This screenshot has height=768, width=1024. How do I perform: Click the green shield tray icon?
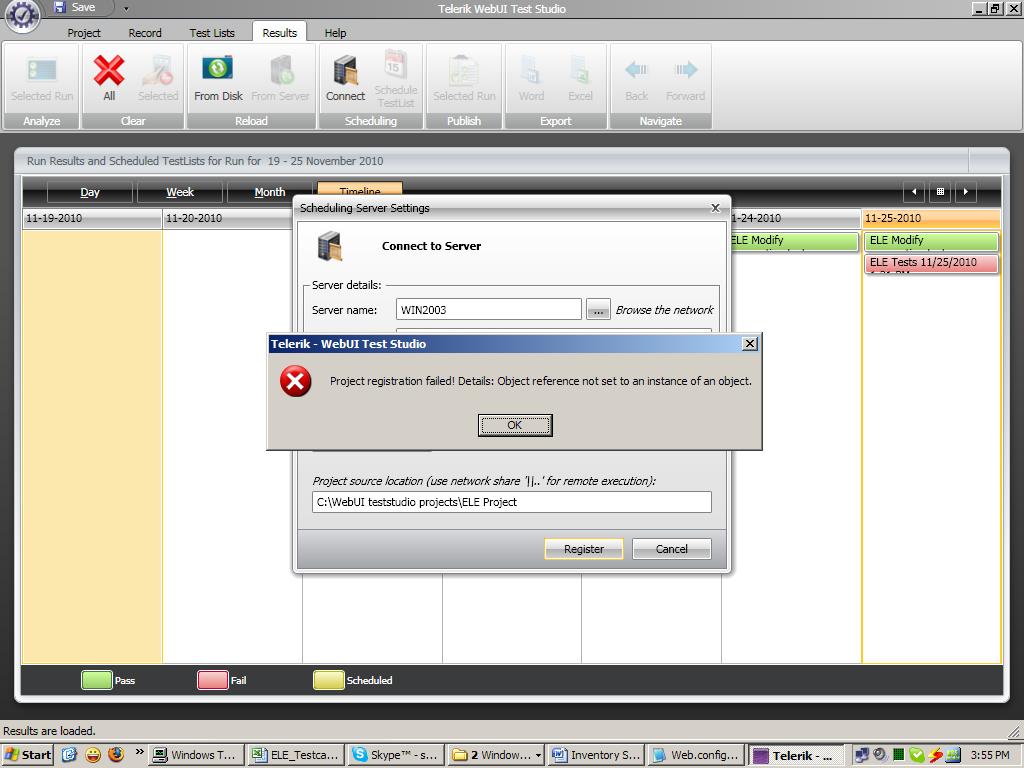click(x=917, y=755)
